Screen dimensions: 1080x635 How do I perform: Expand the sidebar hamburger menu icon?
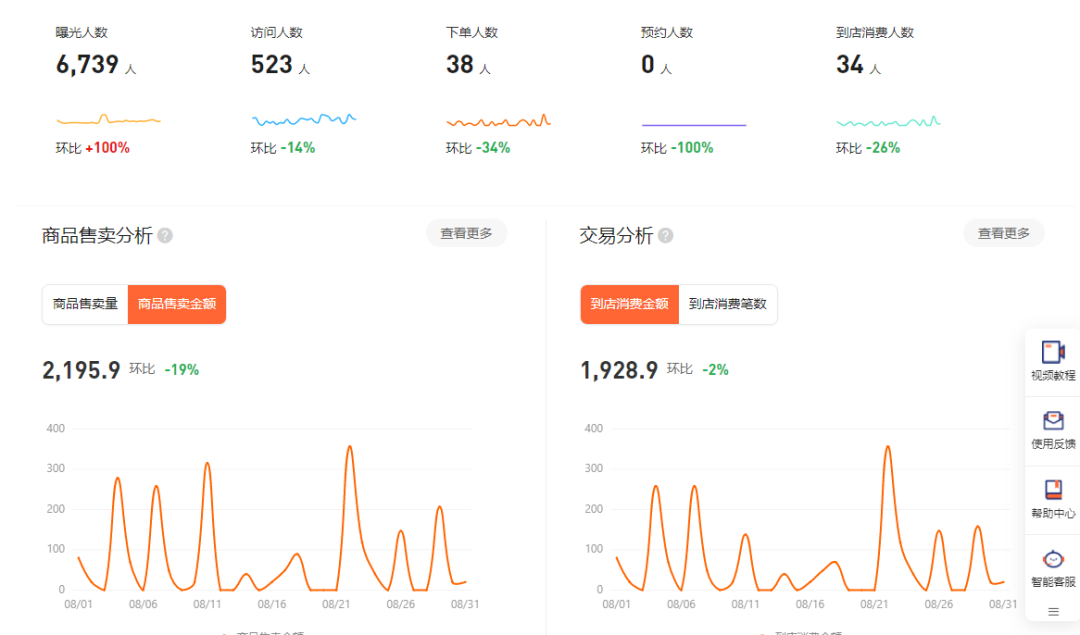pyautogui.click(x=1053, y=611)
